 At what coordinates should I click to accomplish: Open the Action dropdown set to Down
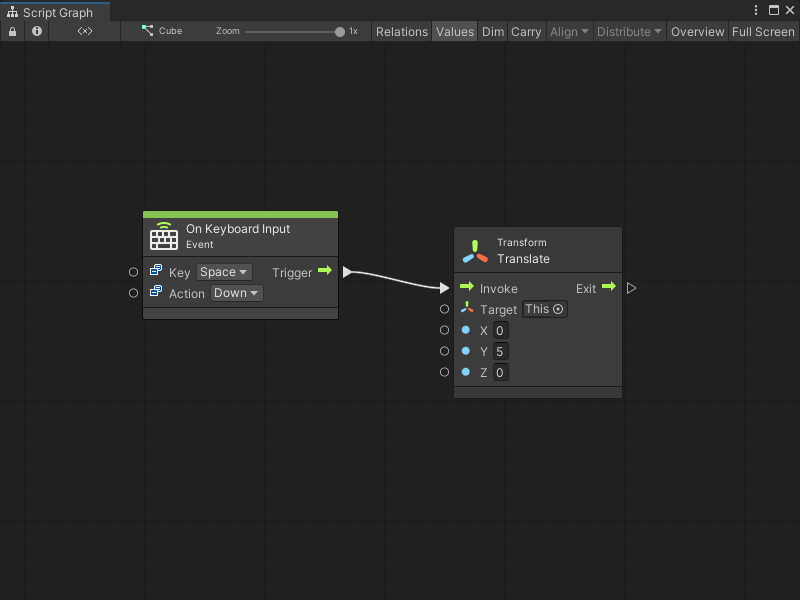coord(235,293)
